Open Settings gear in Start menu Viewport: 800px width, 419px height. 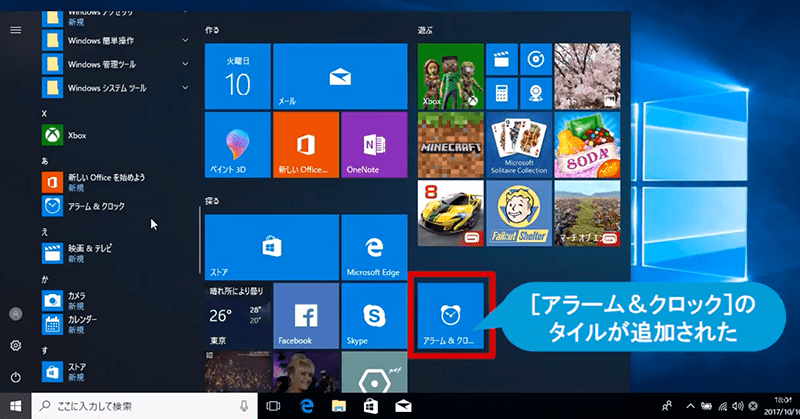(x=16, y=346)
